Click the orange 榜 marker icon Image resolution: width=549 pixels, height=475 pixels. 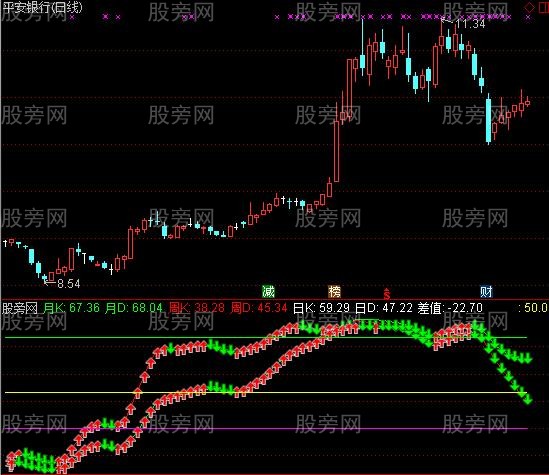click(x=334, y=291)
